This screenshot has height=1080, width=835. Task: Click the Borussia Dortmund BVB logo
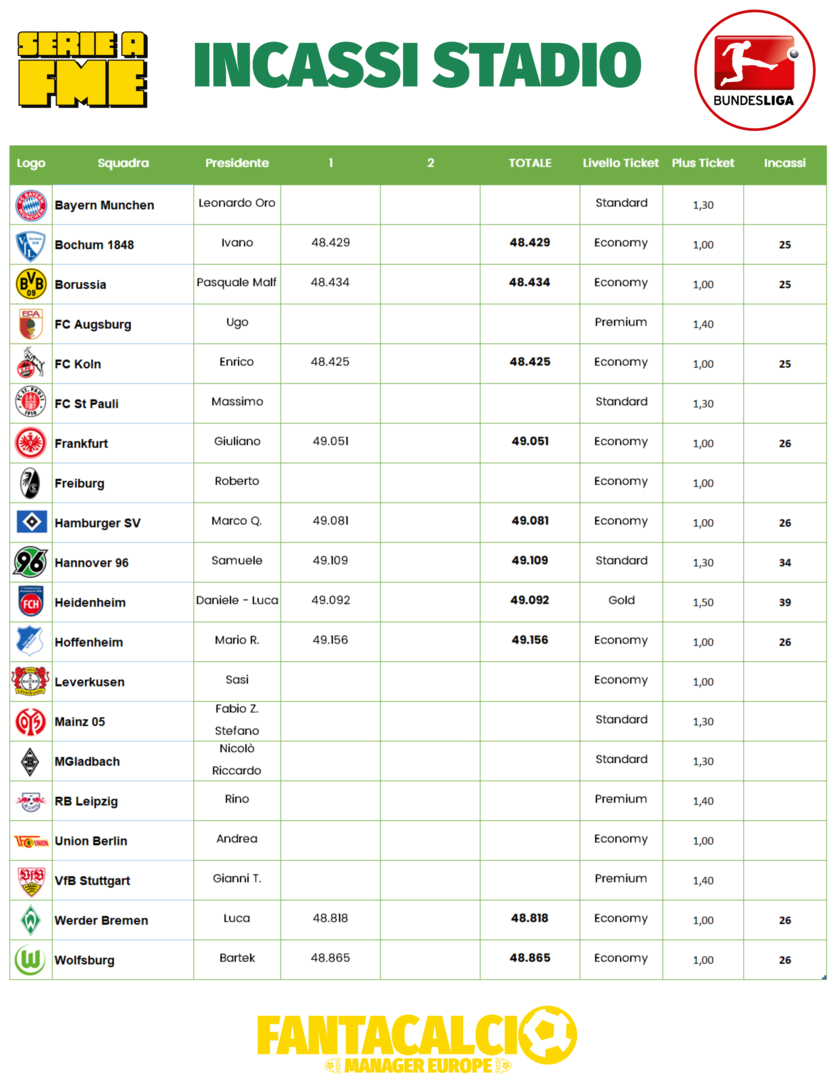click(x=31, y=284)
